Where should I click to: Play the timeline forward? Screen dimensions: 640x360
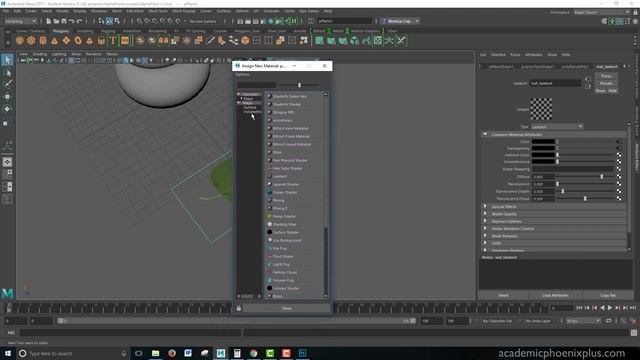pyautogui.click(x=610, y=308)
